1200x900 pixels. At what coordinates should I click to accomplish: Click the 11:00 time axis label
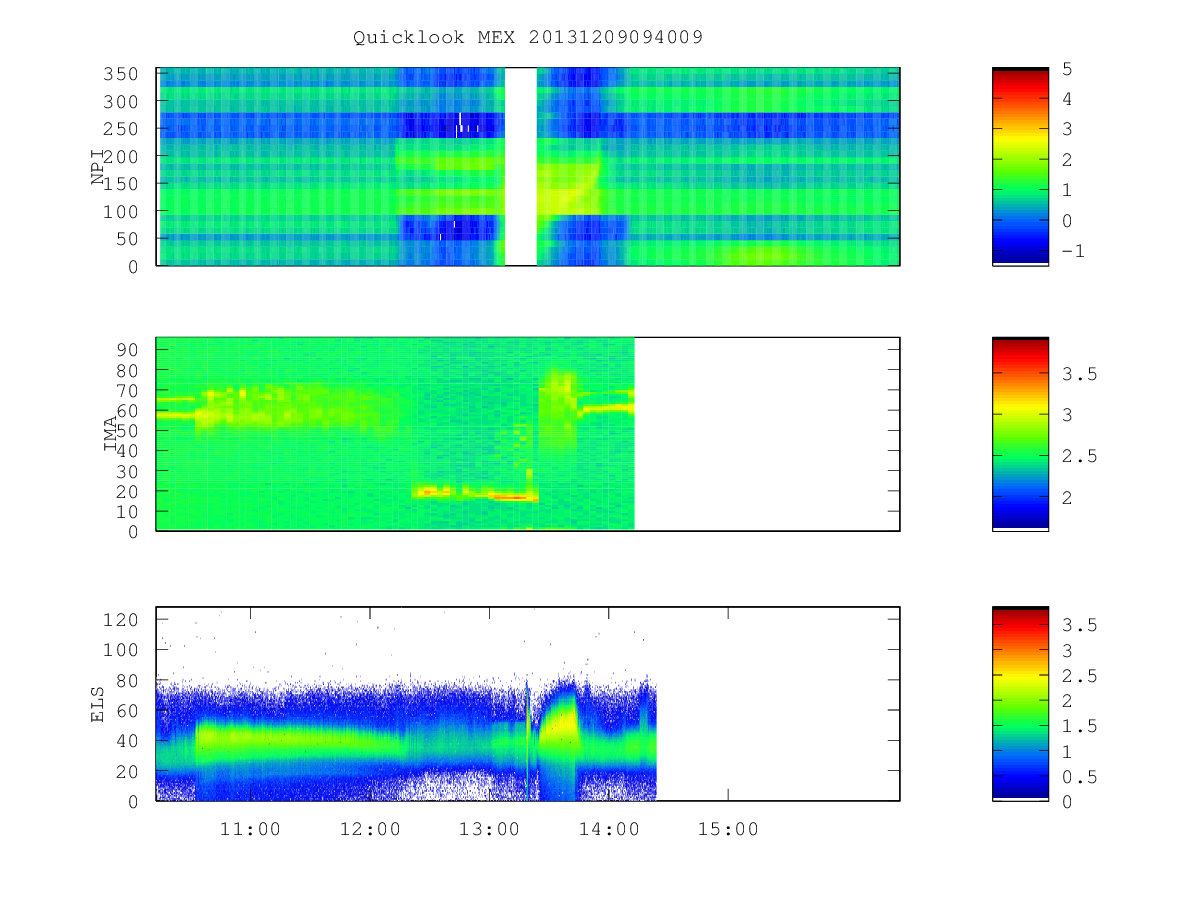tap(250, 829)
